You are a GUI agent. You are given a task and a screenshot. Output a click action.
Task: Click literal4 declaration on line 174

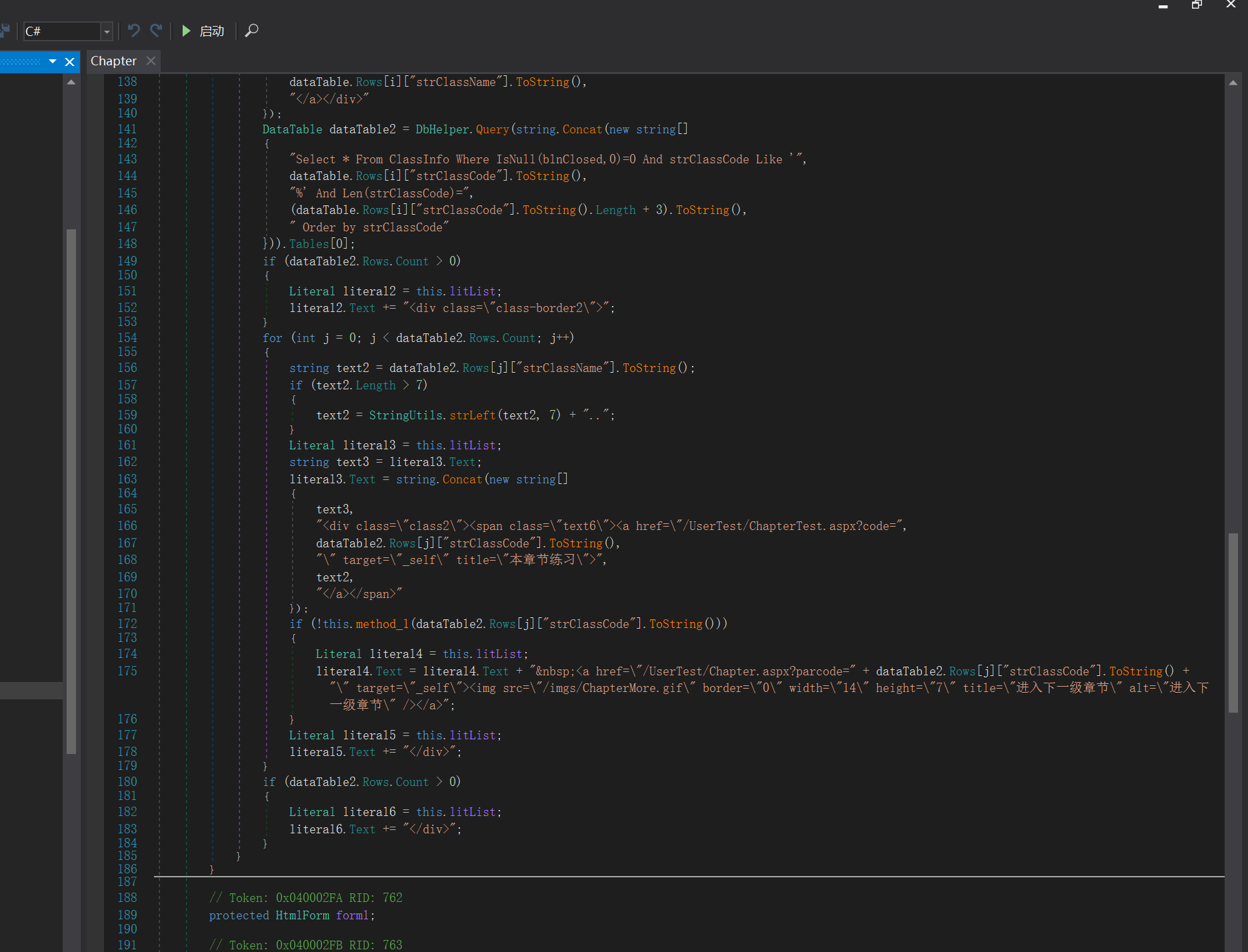click(396, 655)
